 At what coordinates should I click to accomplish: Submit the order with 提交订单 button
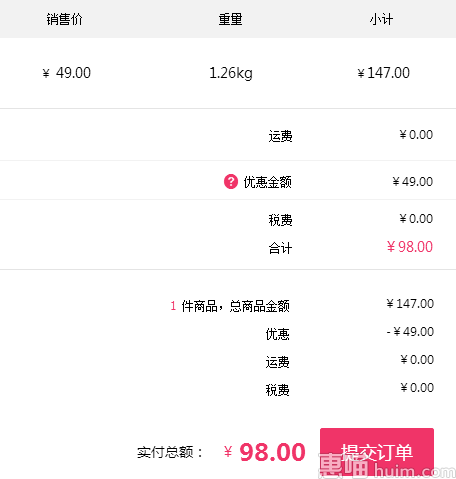pos(377,452)
